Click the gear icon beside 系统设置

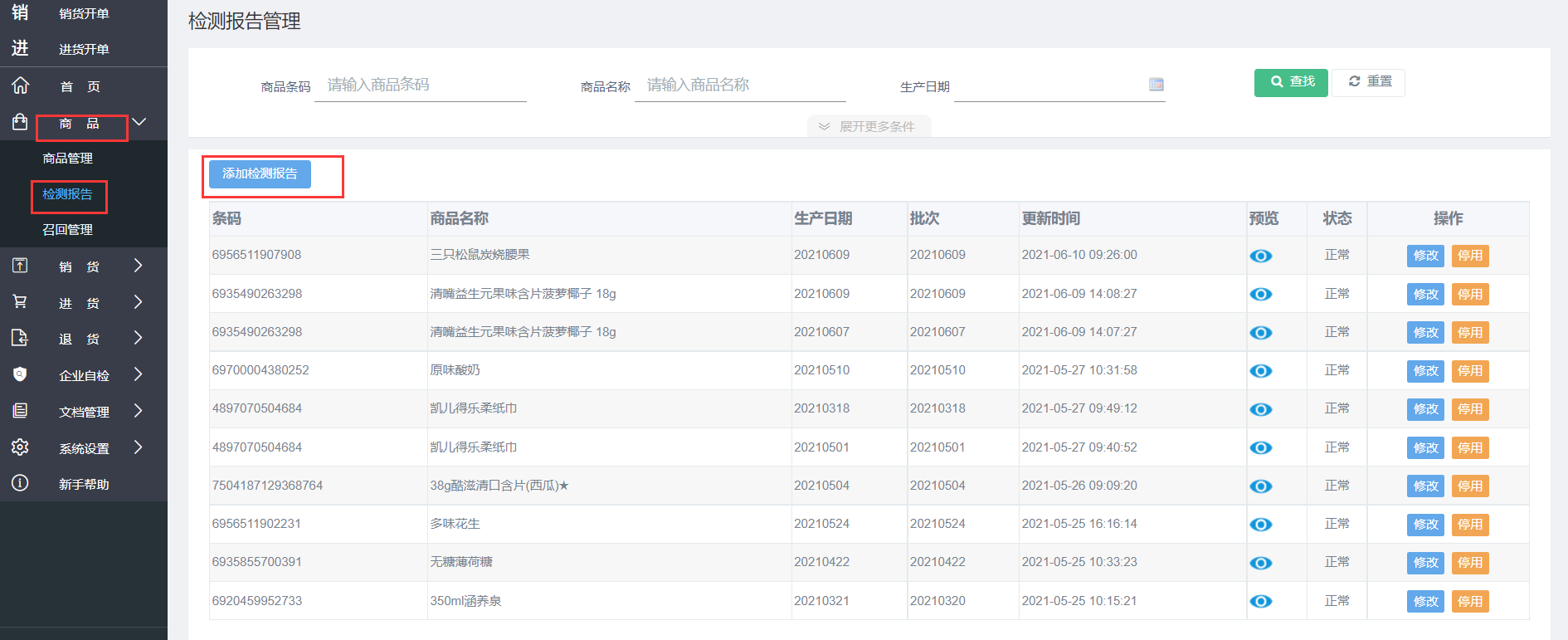[20, 447]
